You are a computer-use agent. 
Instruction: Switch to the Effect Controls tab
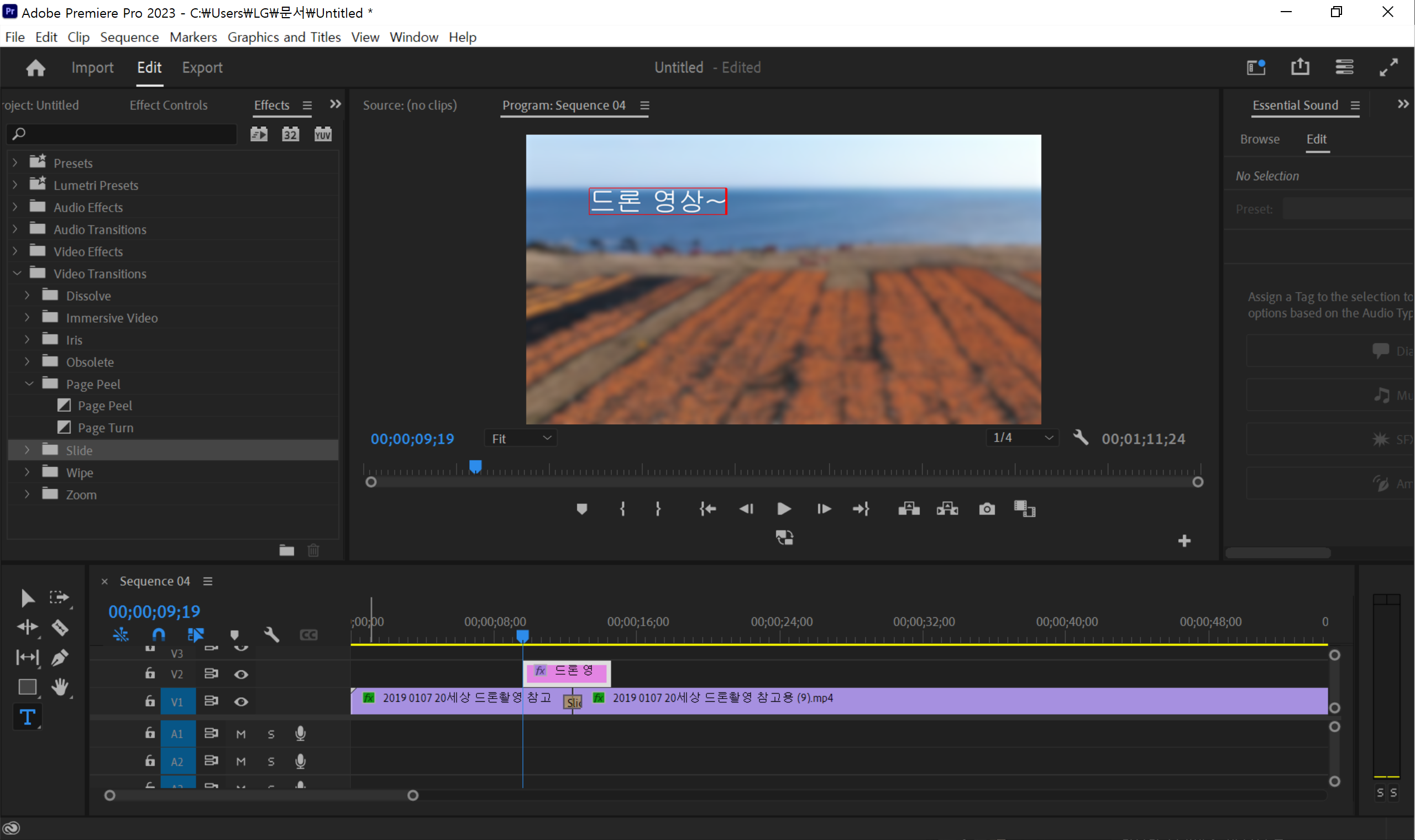pos(168,106)
